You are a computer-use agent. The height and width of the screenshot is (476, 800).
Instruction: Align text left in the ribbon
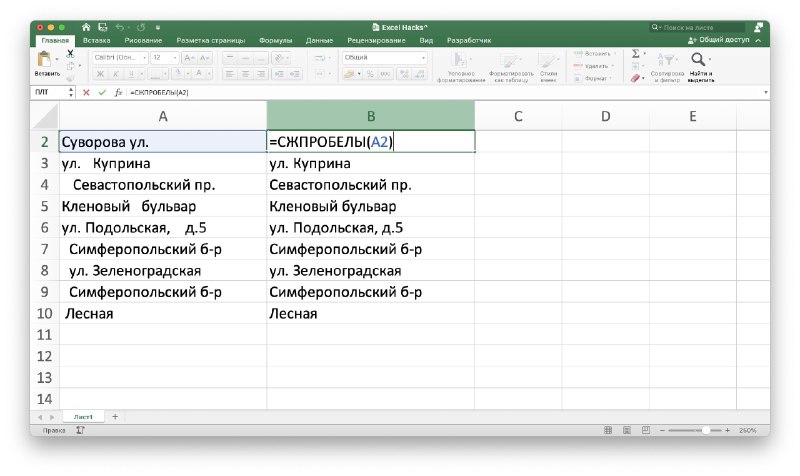[x=230, y=74]
